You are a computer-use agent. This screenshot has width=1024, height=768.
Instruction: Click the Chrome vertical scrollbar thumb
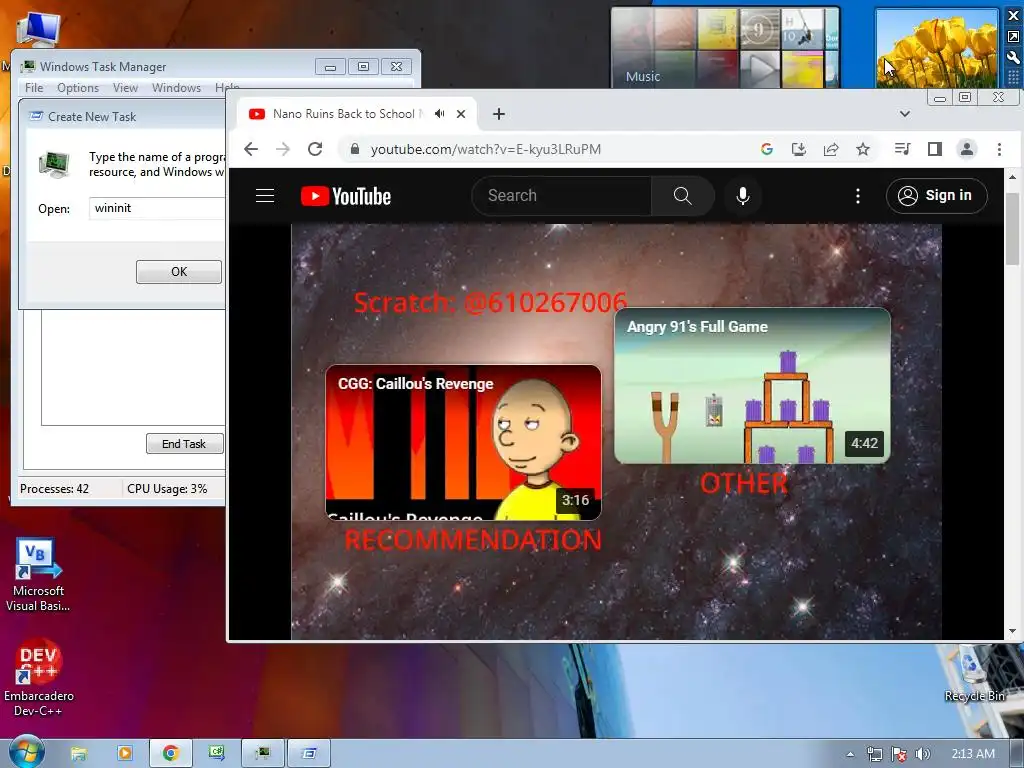tap(1012, 229)
